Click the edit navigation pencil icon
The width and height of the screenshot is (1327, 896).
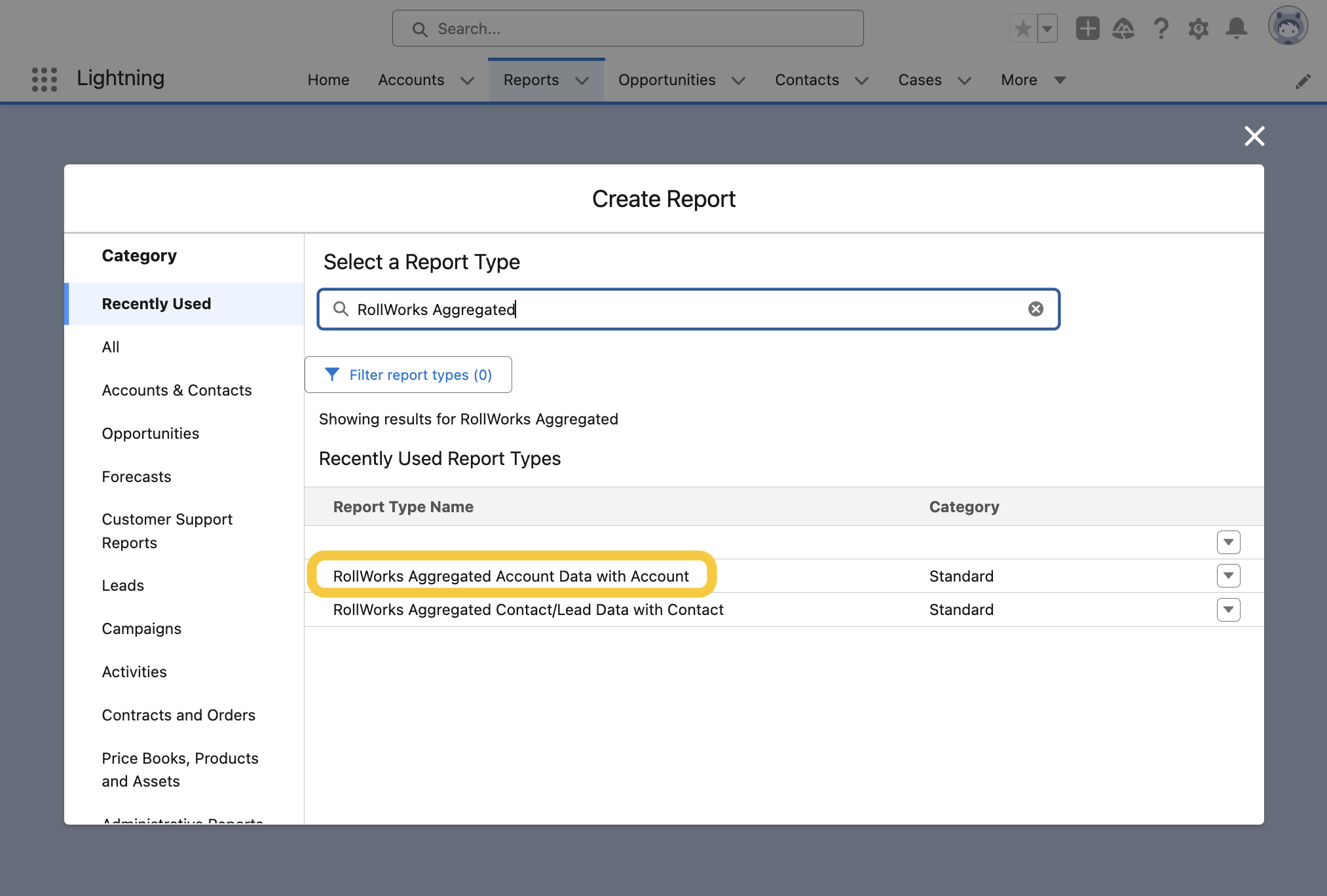click(x=1303, y=81)
